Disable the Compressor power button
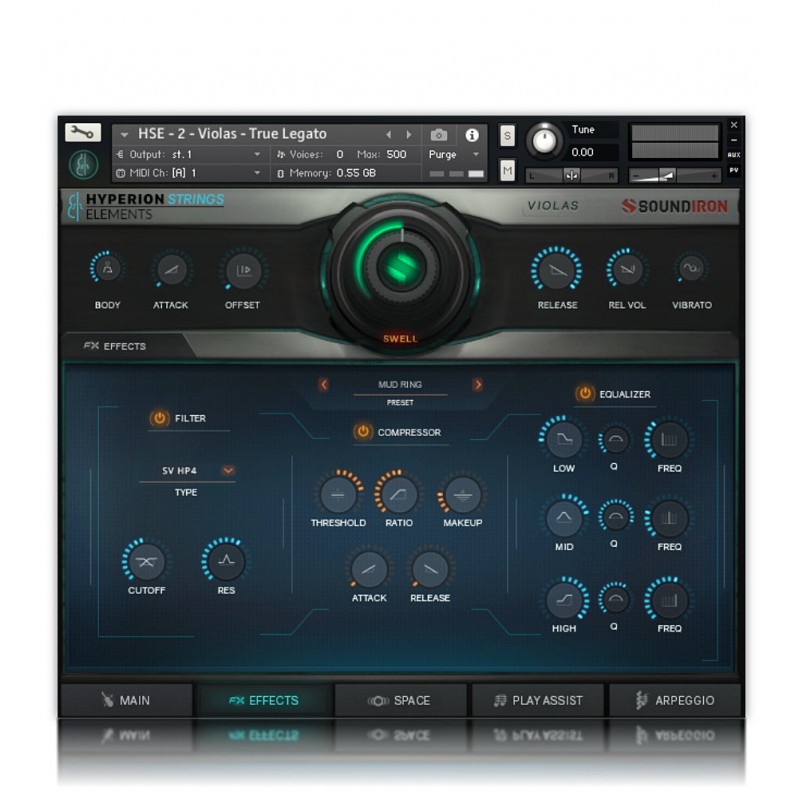Image resolution: width=800 pixels, height=800 pixels. 363,432
